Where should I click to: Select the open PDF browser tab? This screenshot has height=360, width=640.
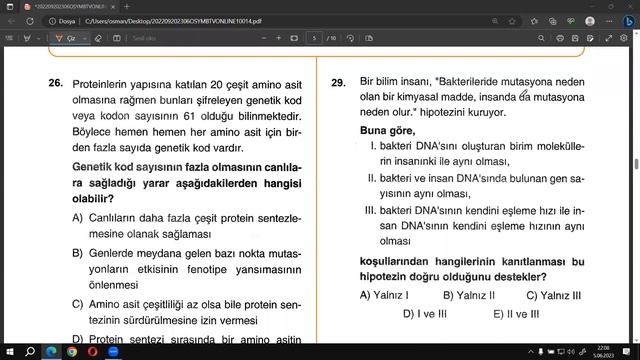point(69,7)
